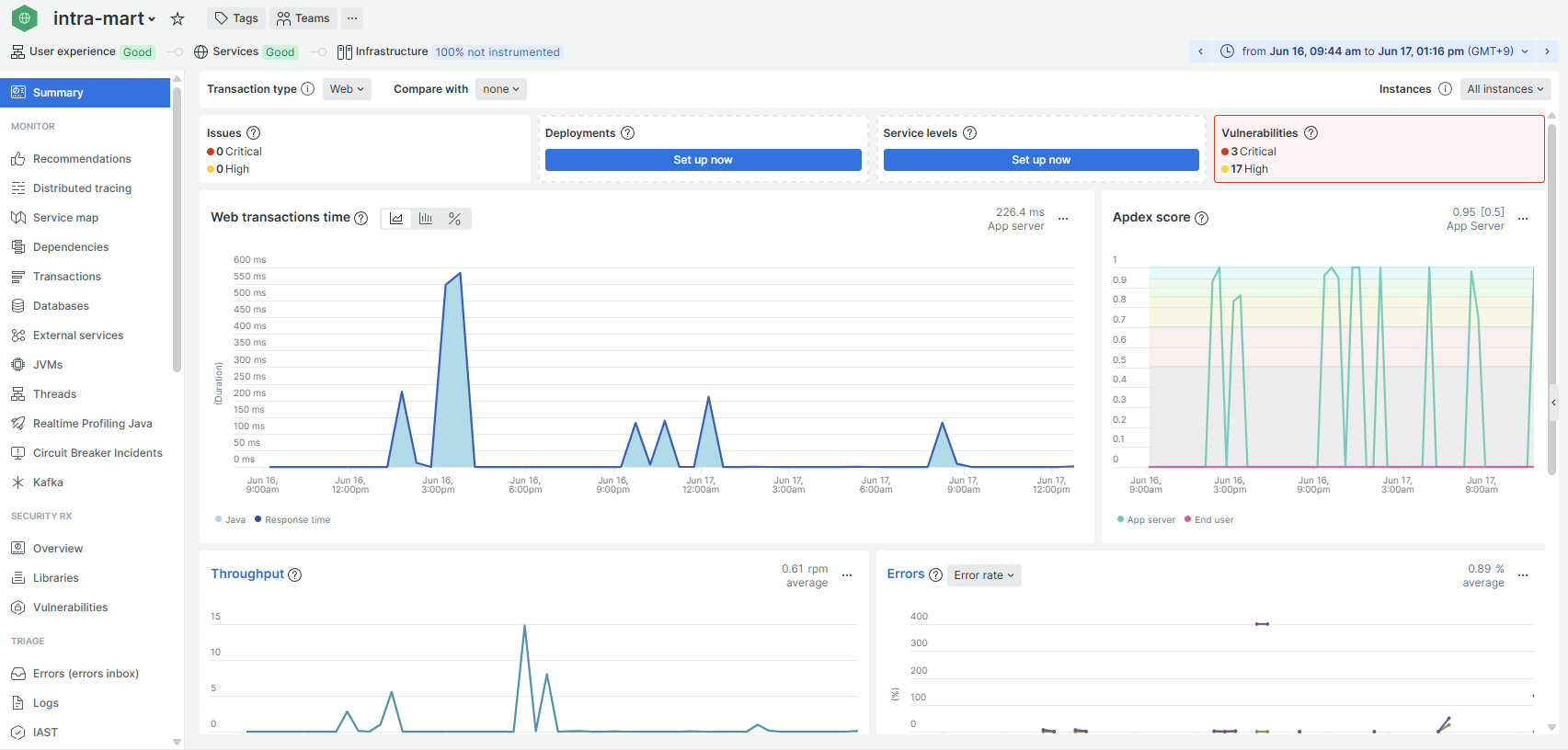Open Deployments help icon
Screen dimensions: 1568x750
click(628, 133)
